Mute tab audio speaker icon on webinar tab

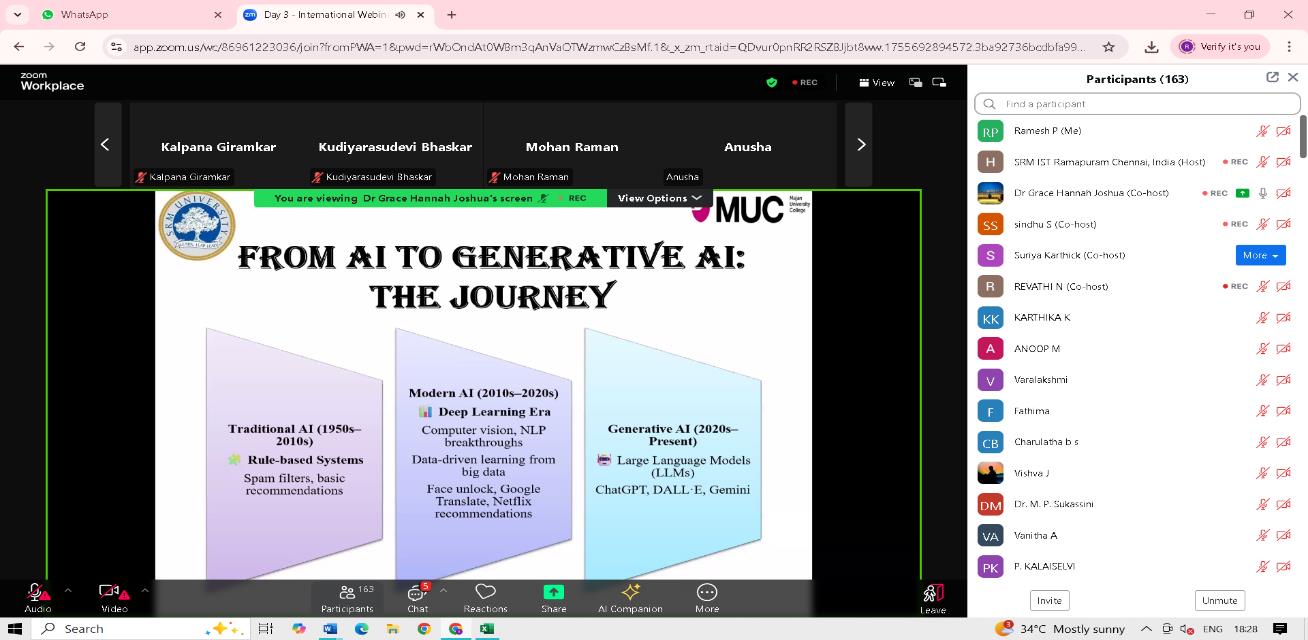pos(400,15)
